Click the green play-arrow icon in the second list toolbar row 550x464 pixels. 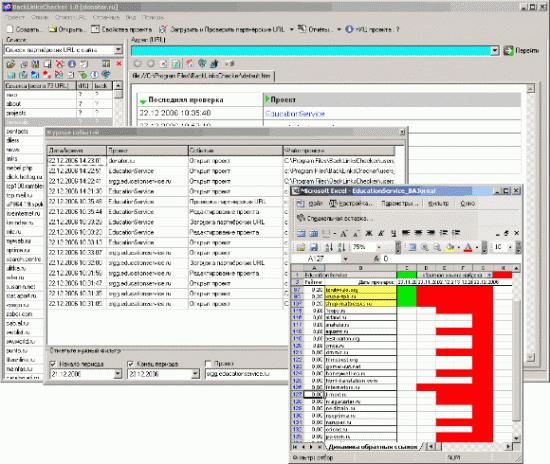click(83, 74)
